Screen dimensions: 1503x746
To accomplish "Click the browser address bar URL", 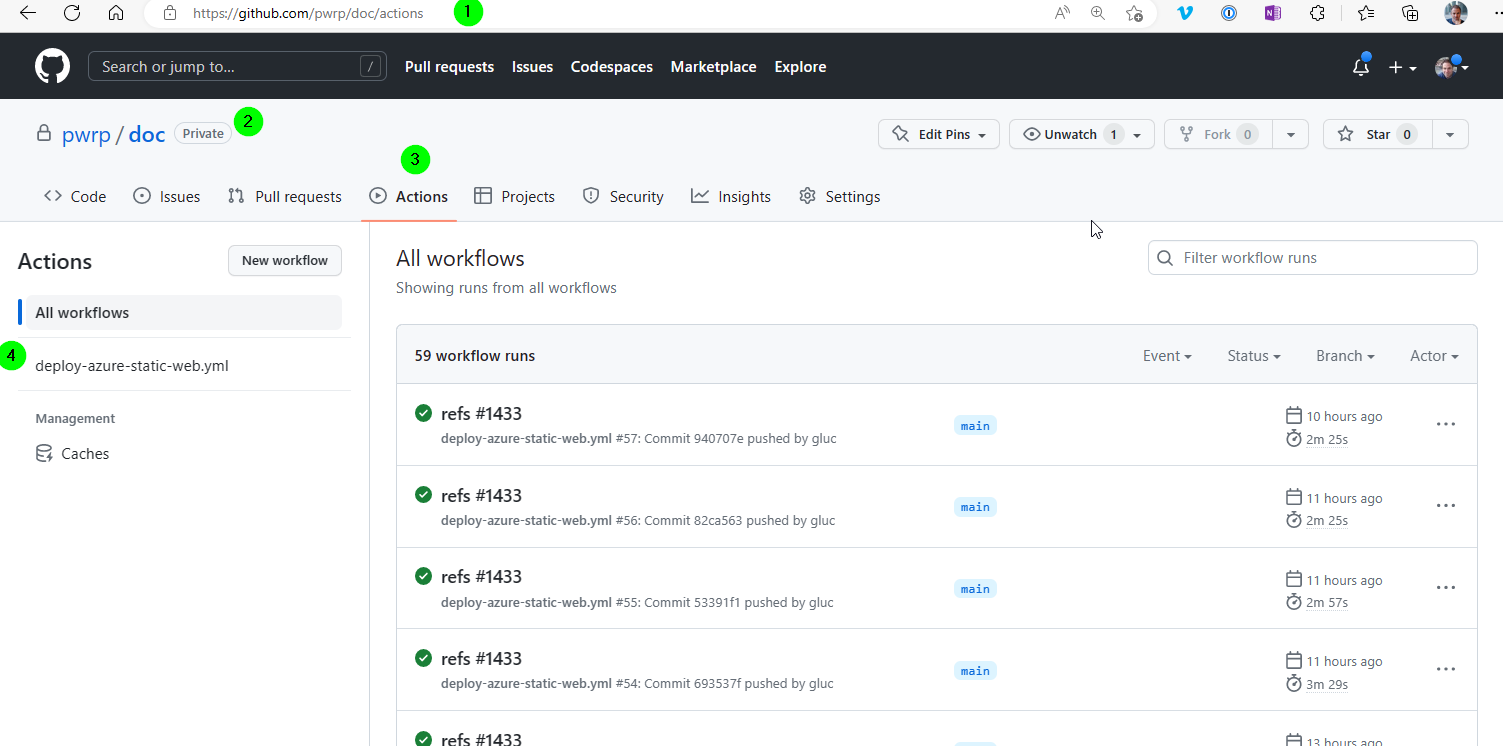I will pos(308,13).
